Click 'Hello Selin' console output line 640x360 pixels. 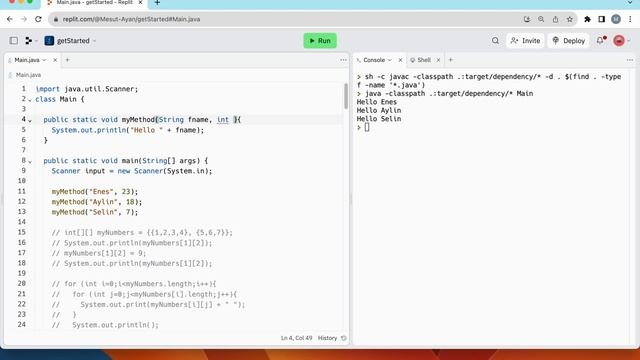[x=379, y=119]
